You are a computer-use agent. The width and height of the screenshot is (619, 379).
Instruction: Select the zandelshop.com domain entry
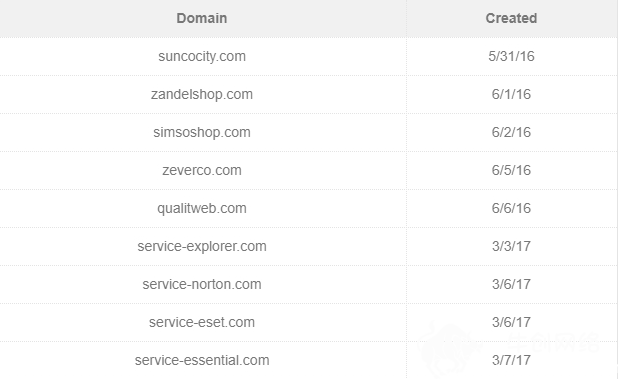click(202, 94)
